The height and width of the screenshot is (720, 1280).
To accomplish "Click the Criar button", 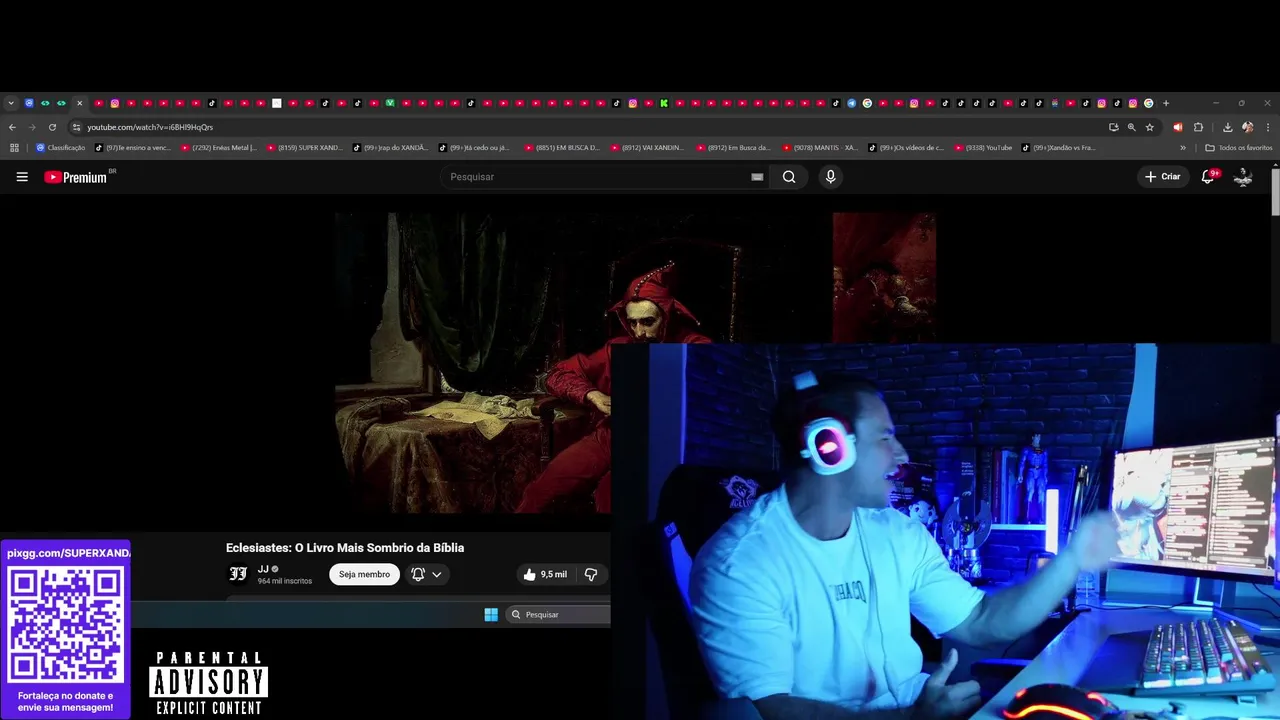I will (1163, 177).
